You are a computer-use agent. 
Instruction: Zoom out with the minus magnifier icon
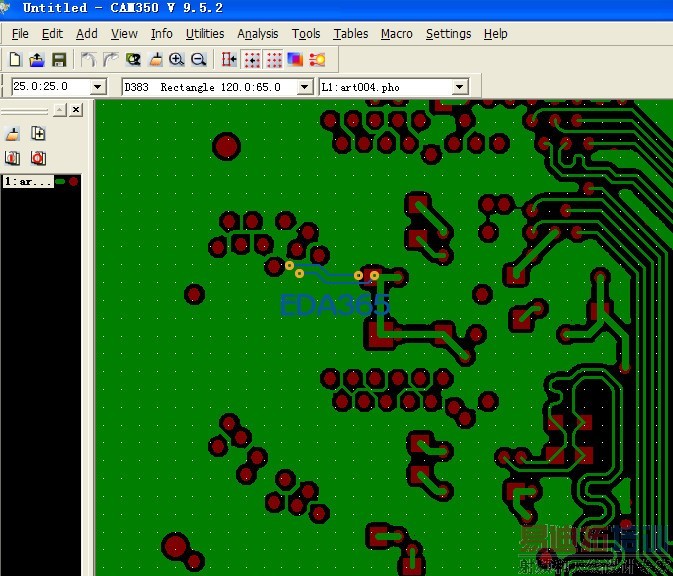tap(198, 59)
